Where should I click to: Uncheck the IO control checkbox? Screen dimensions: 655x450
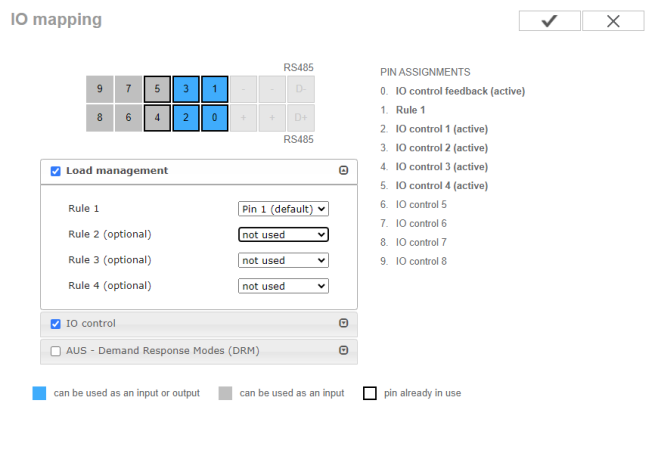[56, 324]
